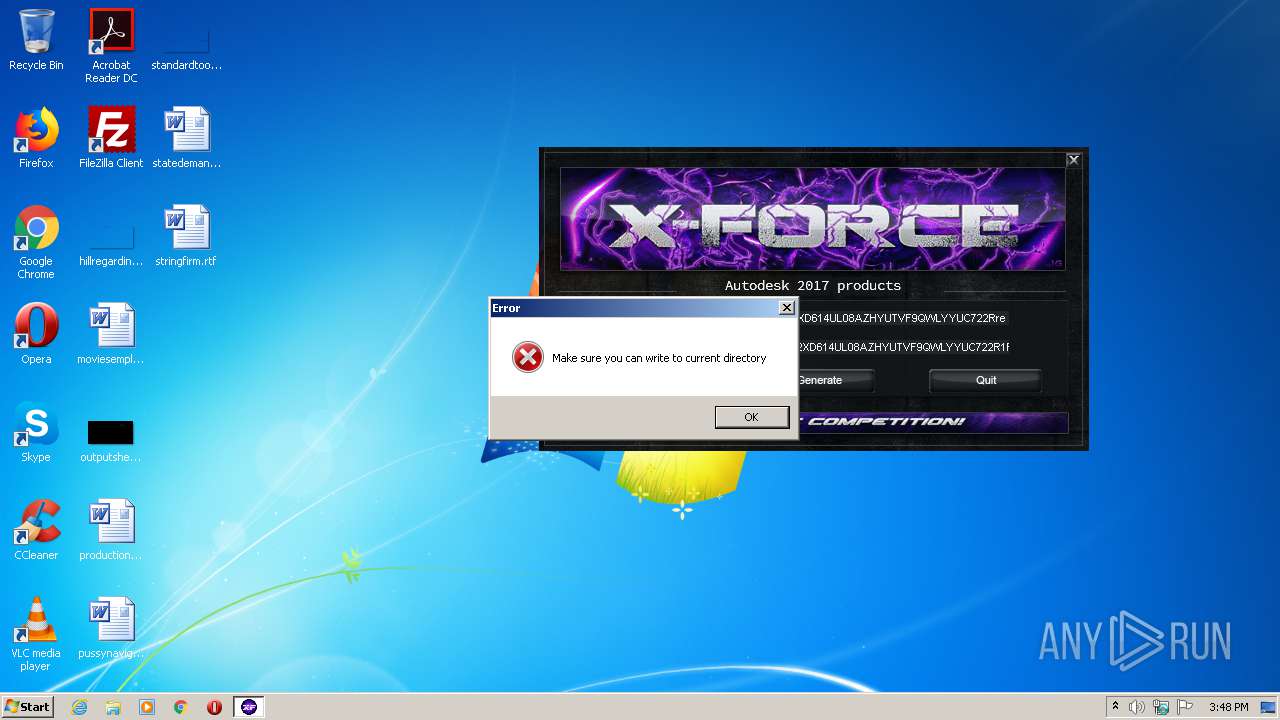This screenshot has height=720, width=1280.
Task: Select moviesempl... document icon
Action: tap(111, 334)
